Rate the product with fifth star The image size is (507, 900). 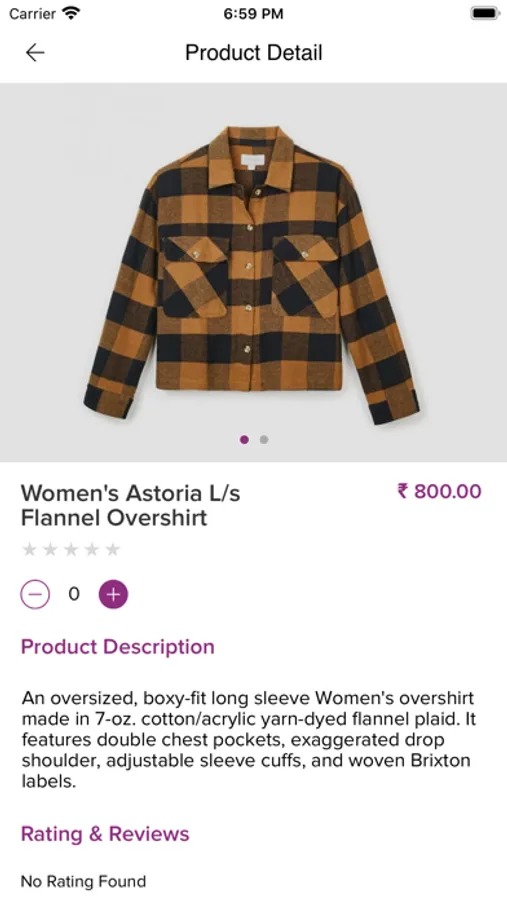point(113,550)
